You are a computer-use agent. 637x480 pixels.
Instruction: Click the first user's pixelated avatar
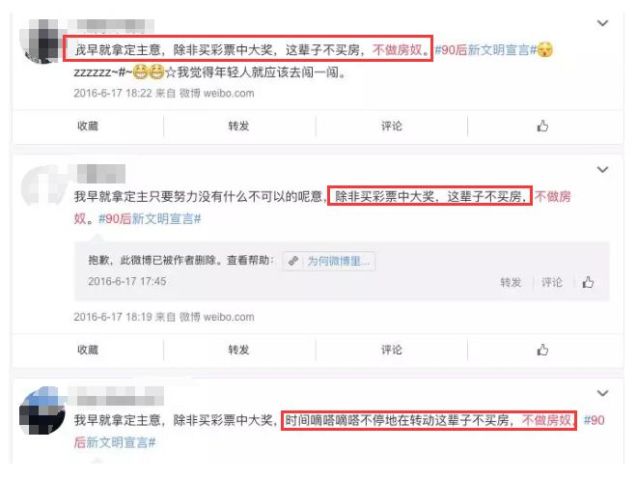point(41,41)
